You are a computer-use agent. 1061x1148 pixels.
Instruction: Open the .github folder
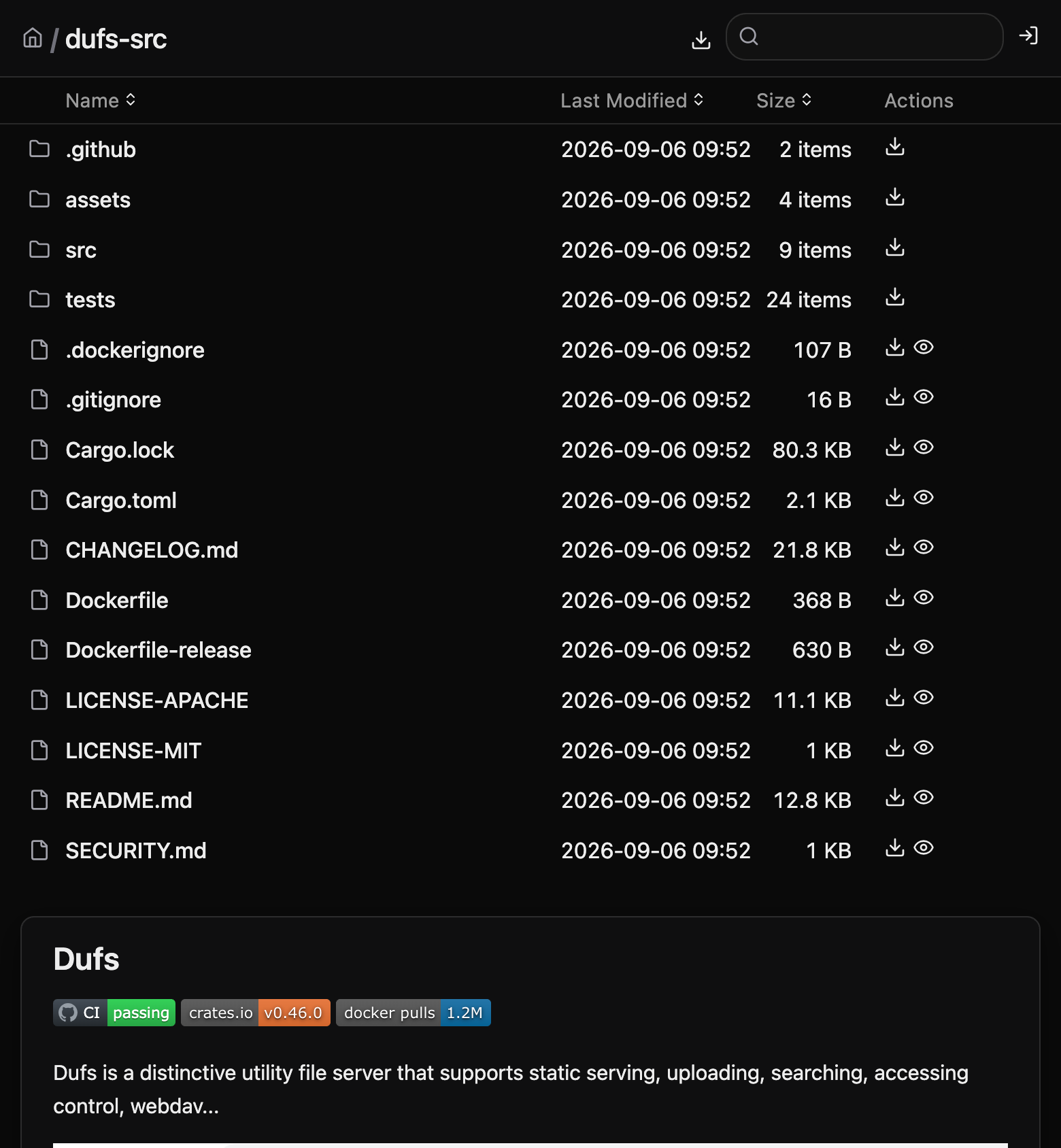click(101, 150)
